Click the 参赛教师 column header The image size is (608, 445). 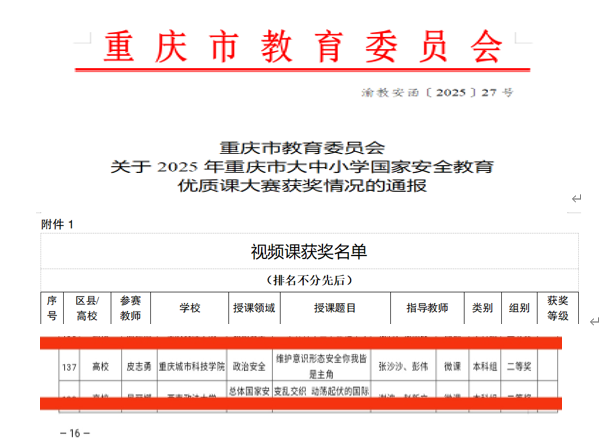tap(132, 308)
